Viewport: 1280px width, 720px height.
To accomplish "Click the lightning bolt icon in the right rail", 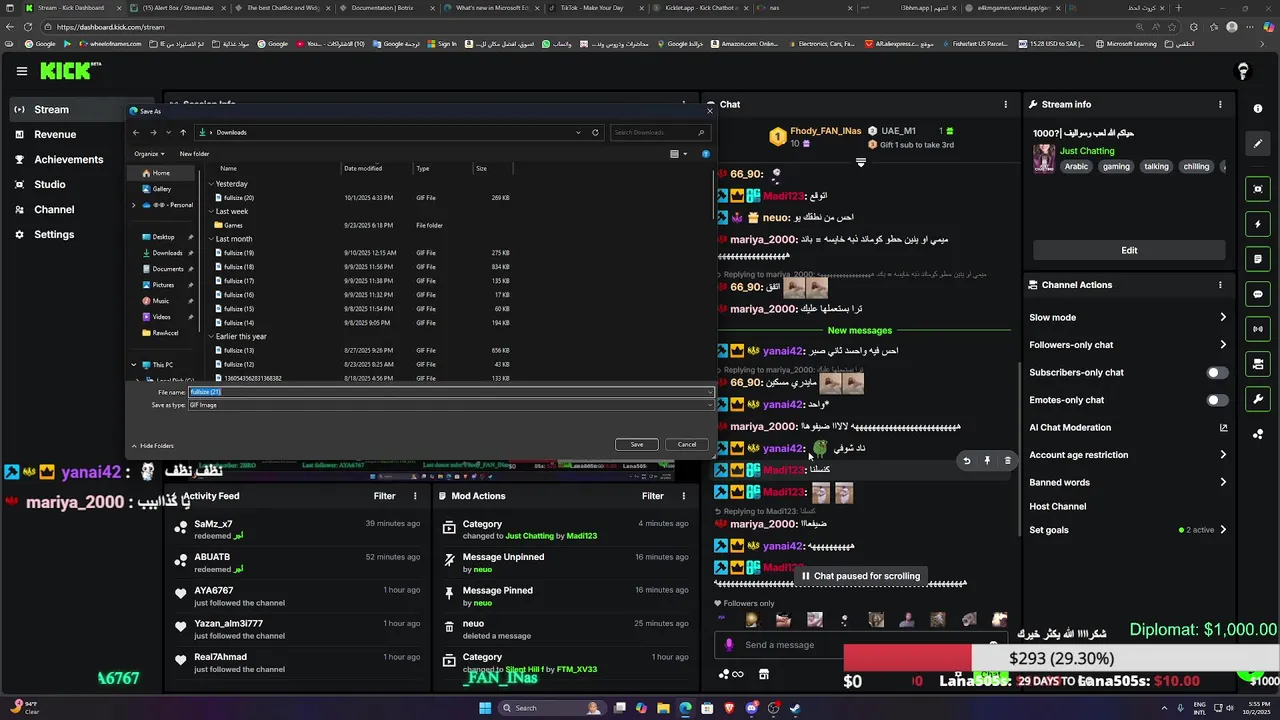I will [1258, 224].
